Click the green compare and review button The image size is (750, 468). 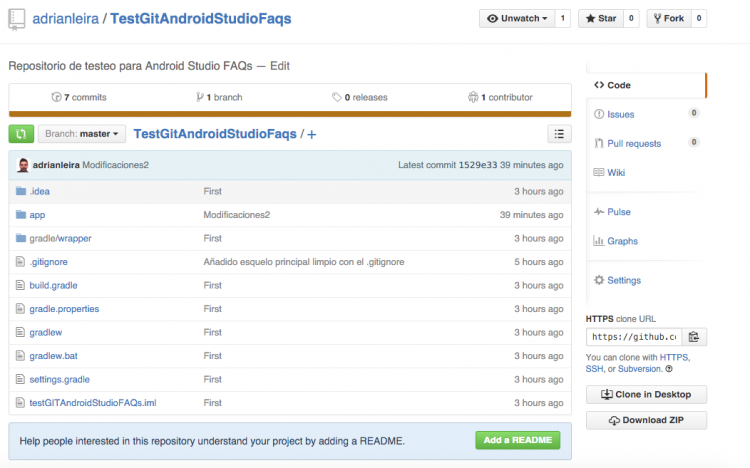click(x=21, y=134)
